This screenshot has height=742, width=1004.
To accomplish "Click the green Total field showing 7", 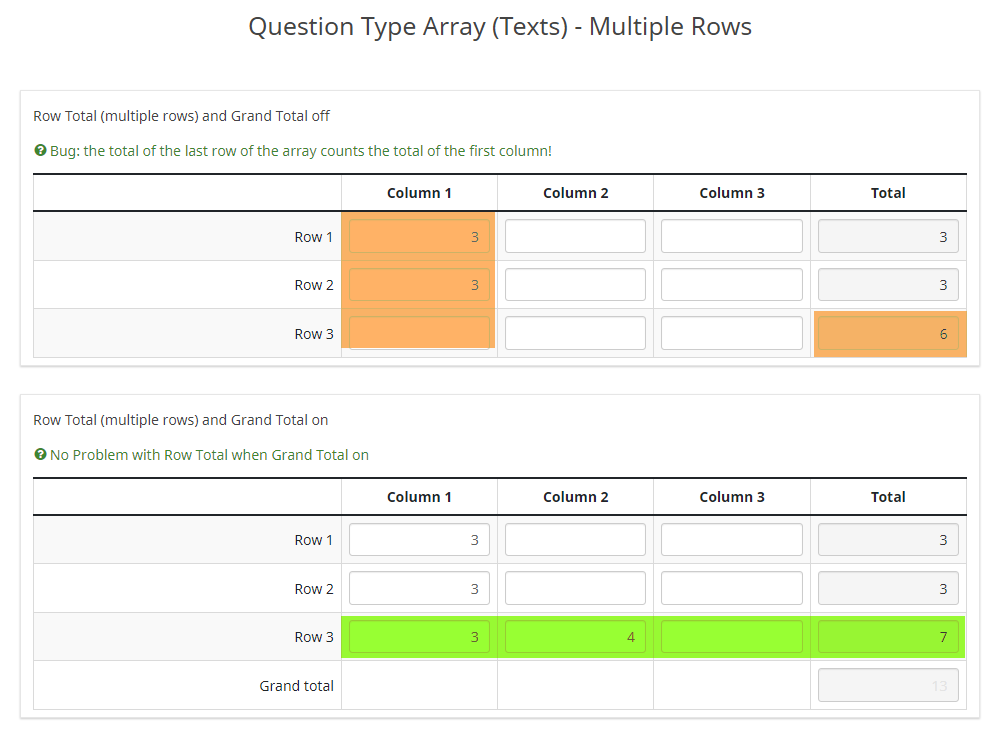I will [x=888, y=637].
